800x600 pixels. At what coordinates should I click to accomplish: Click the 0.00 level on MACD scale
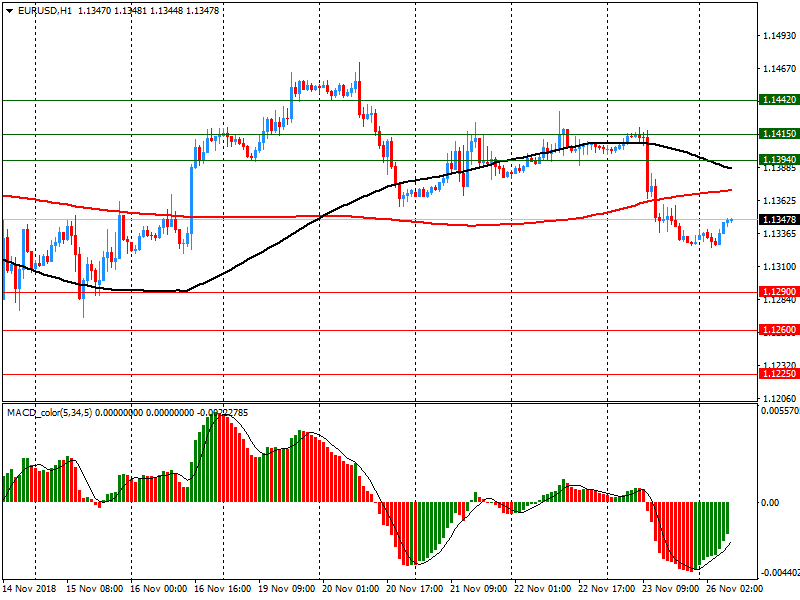pos(770,503)
